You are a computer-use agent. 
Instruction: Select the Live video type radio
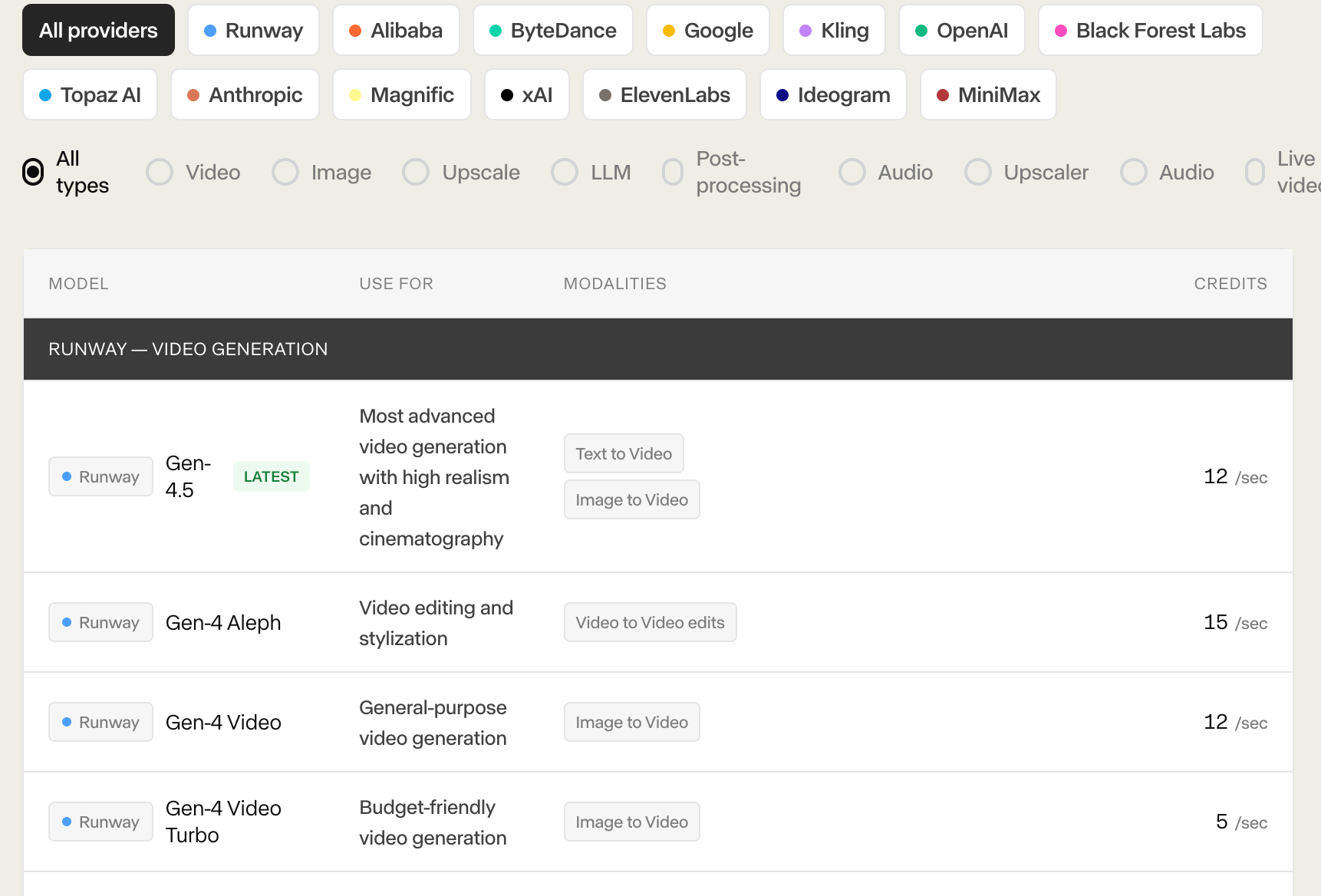click(1255, 173)
